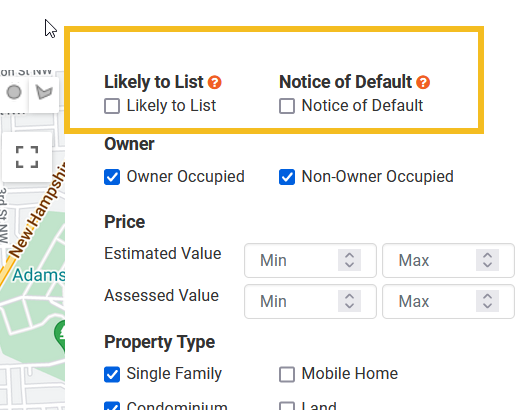Focus the Estimated Value Min field
The width and height of the screenshot is (532, 410).
tap(310, 260)
